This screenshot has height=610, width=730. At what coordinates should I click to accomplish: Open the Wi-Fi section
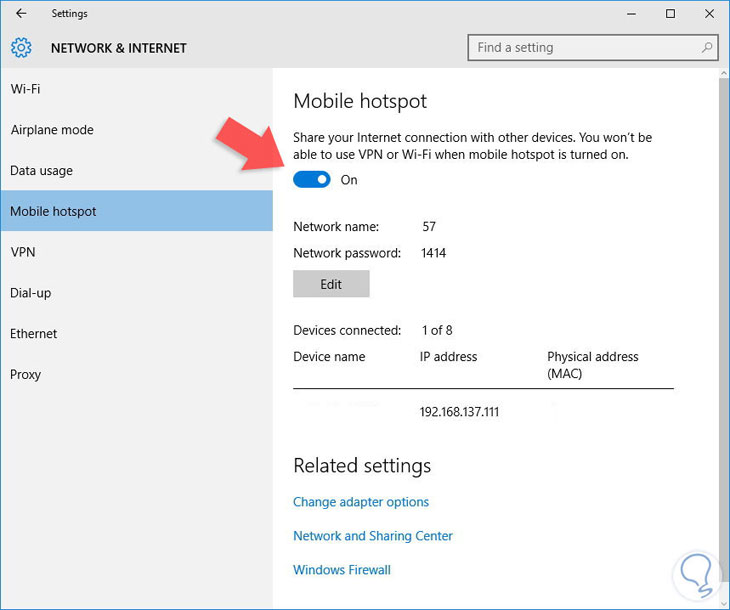point(136,89)
